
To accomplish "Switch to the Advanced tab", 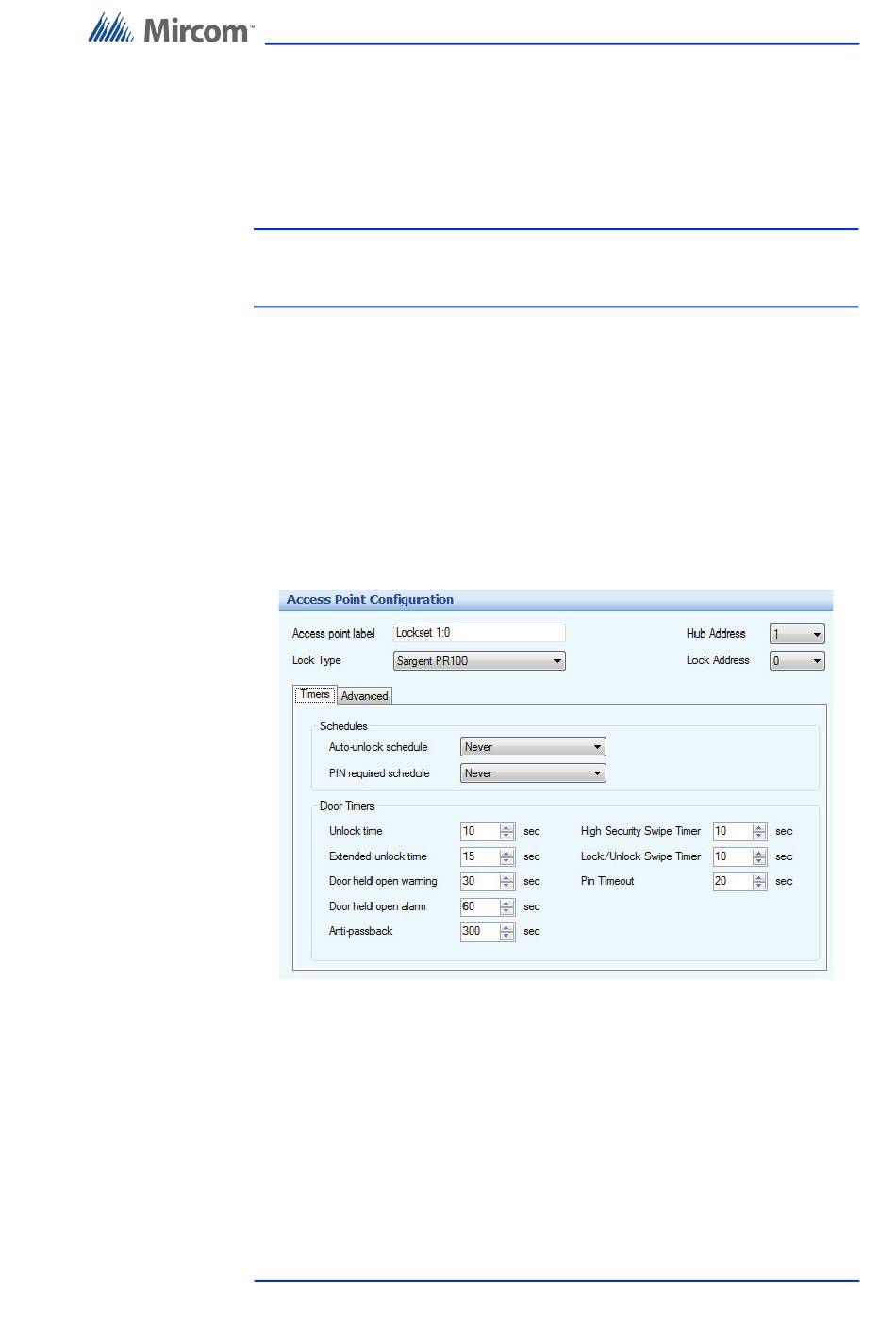I will tap(364, 696).
